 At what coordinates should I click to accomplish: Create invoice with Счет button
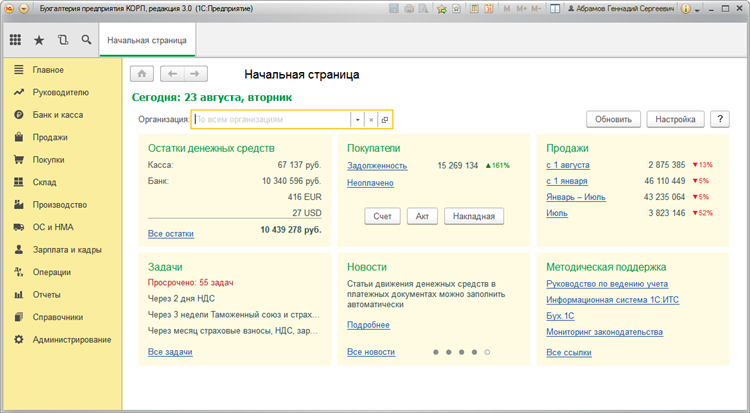coord(382,216)
